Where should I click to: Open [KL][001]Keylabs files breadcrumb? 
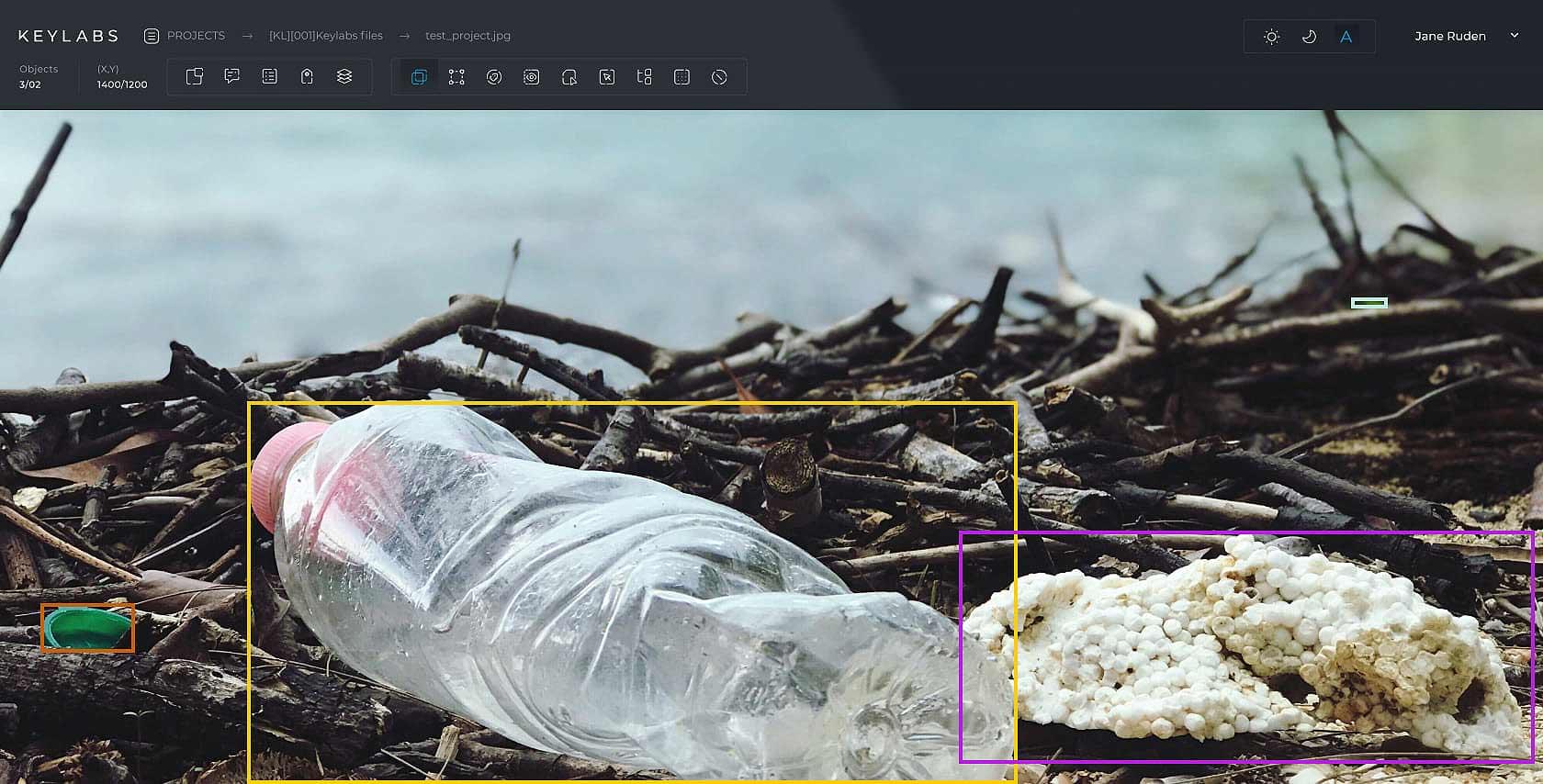click(x=326, y=36)
